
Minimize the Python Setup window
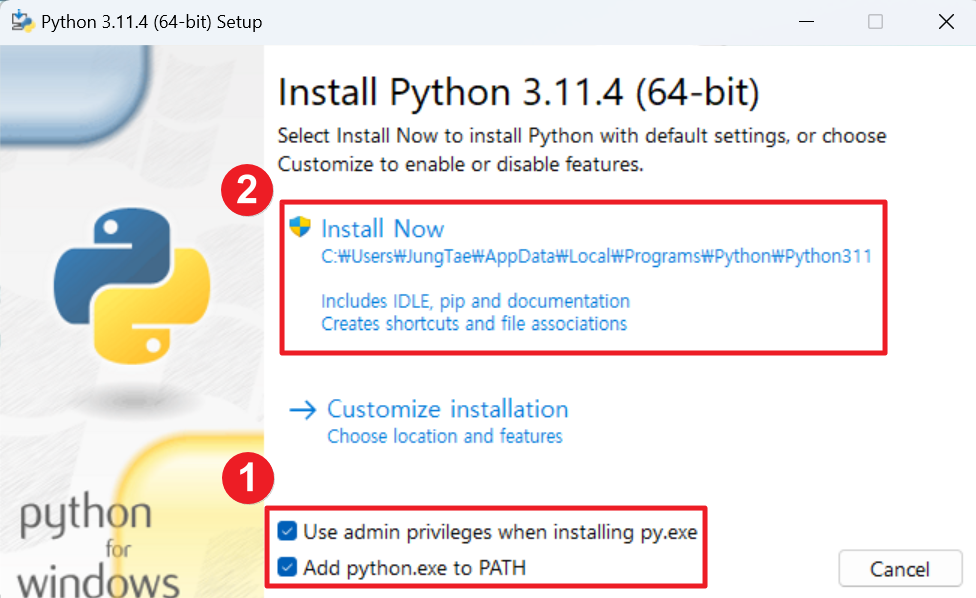tap(807, 22)
